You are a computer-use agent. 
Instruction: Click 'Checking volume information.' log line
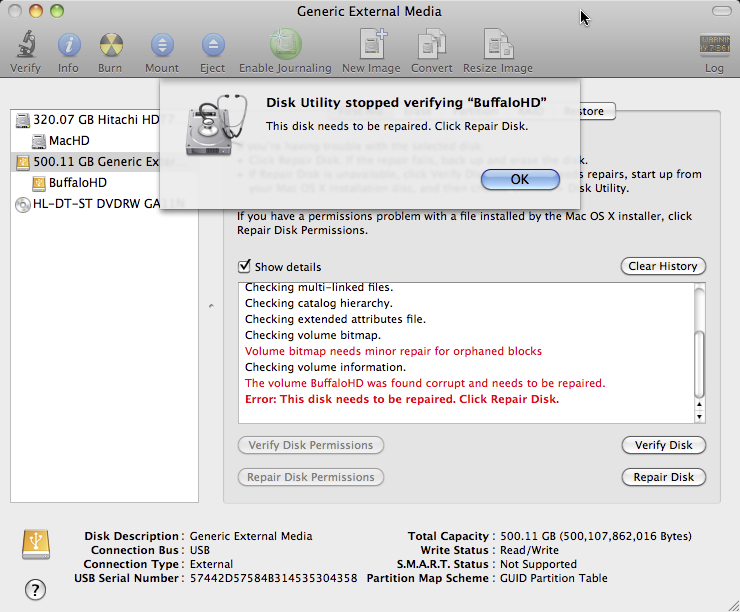click(325, 367)
